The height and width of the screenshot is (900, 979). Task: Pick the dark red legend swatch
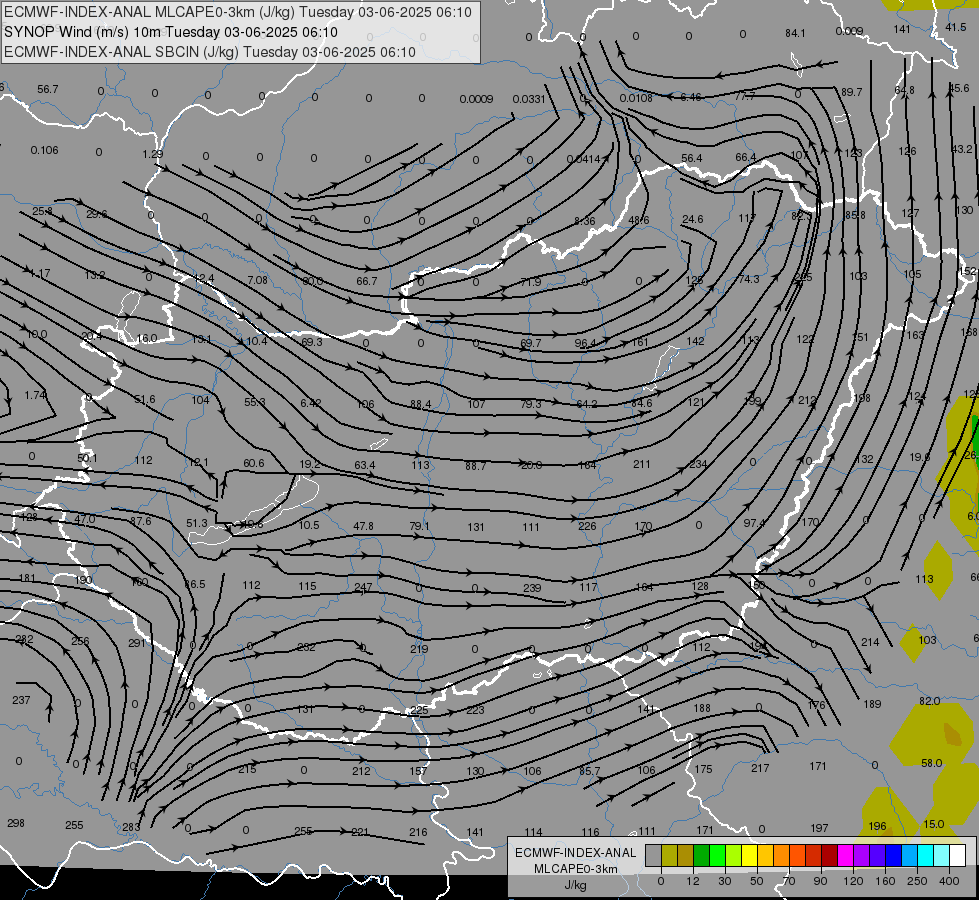coord(830,855)
